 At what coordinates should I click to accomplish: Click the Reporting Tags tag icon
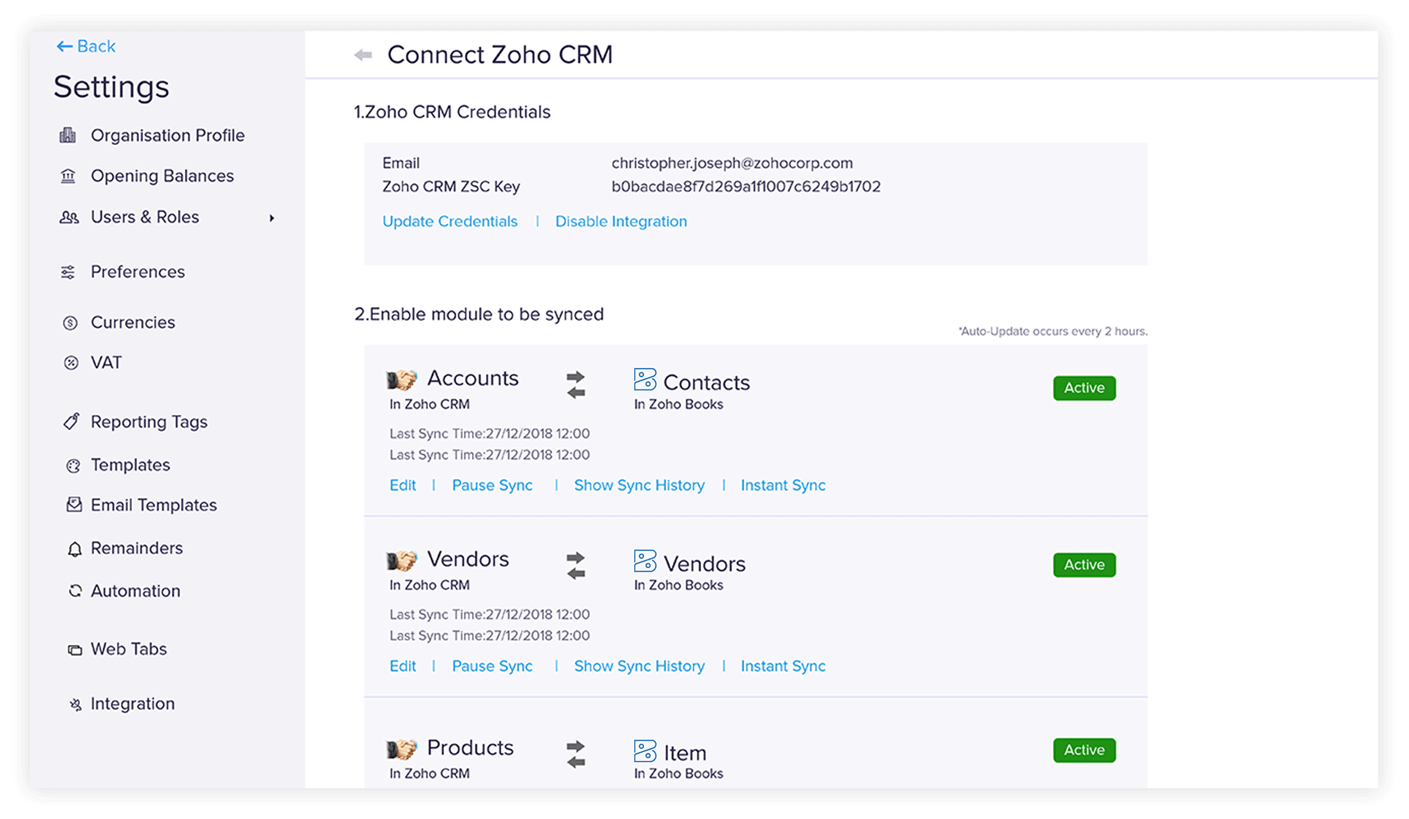click(71, 422)
